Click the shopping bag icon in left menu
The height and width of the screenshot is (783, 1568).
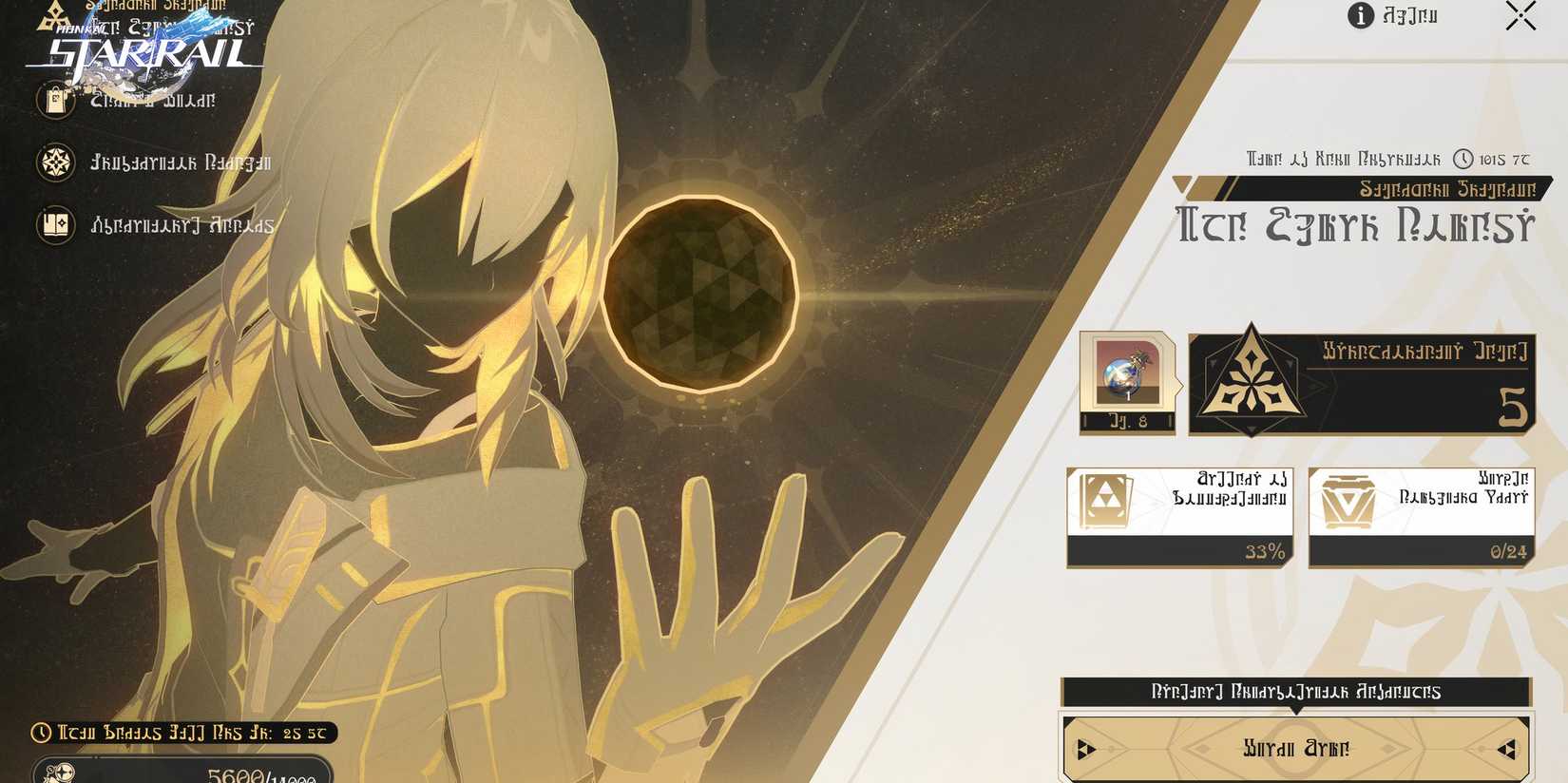coord(55,100)
